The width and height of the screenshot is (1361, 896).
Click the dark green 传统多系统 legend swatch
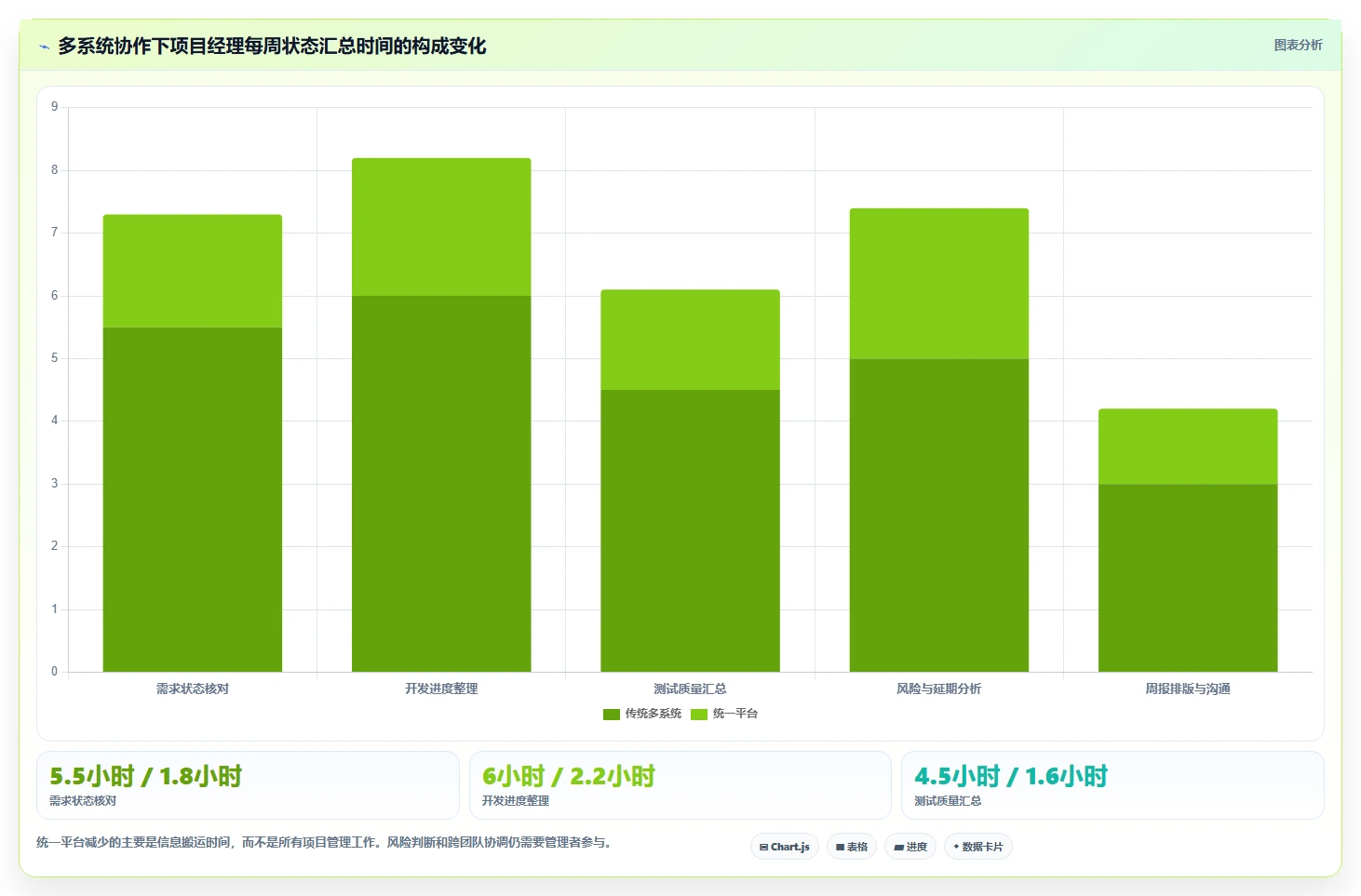point(612,715)
